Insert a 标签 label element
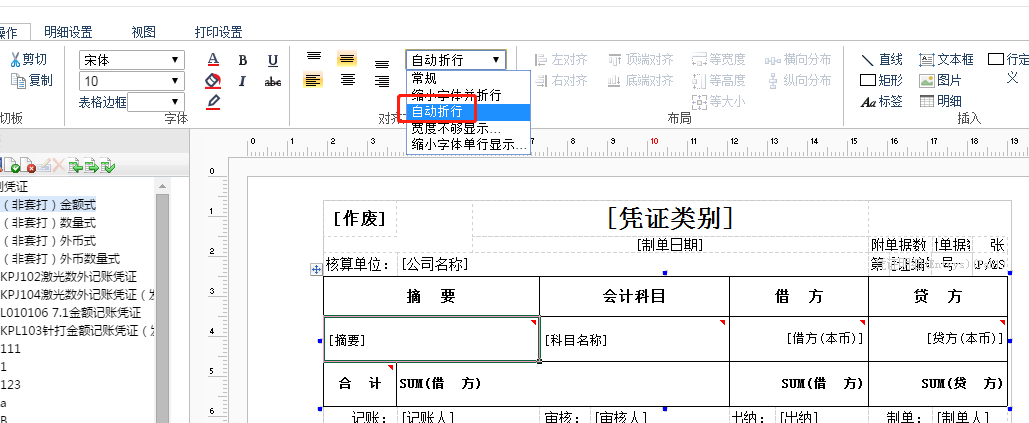1029x423 pixels. [x=882, y=102]
